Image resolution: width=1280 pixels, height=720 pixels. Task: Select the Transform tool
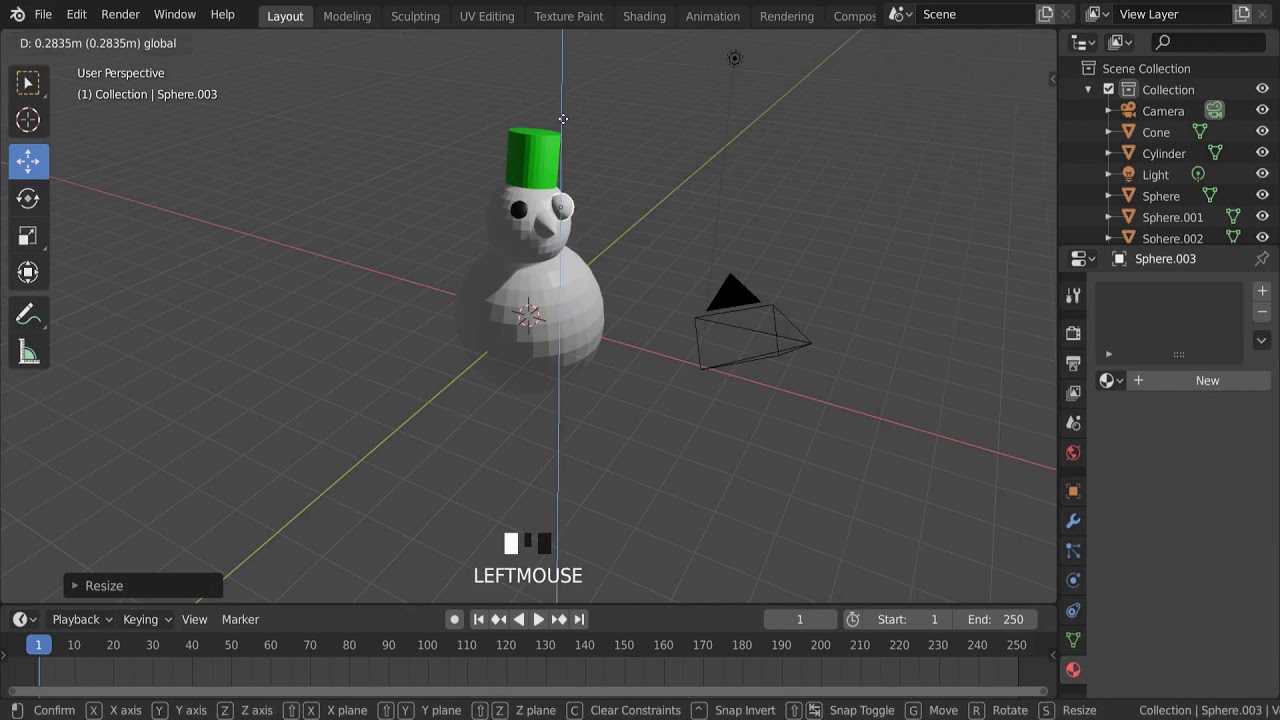click(28, 272)
